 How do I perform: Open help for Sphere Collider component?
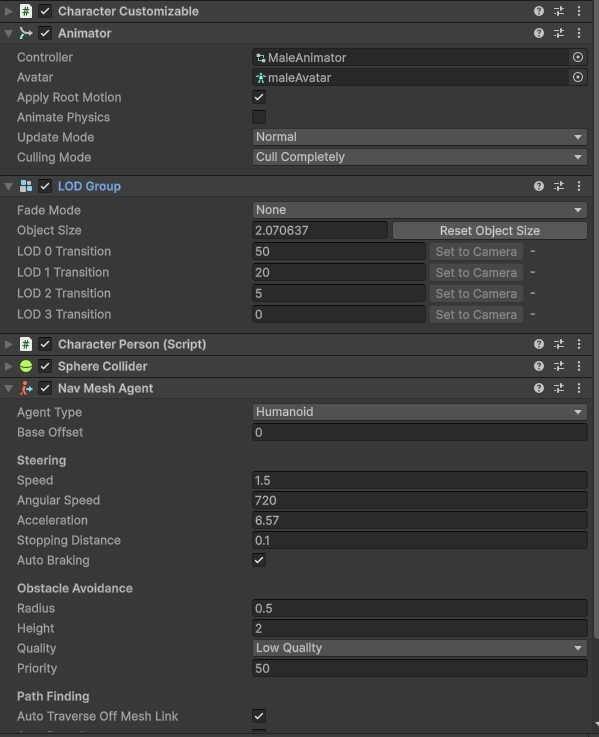click(x=539, y=366)
